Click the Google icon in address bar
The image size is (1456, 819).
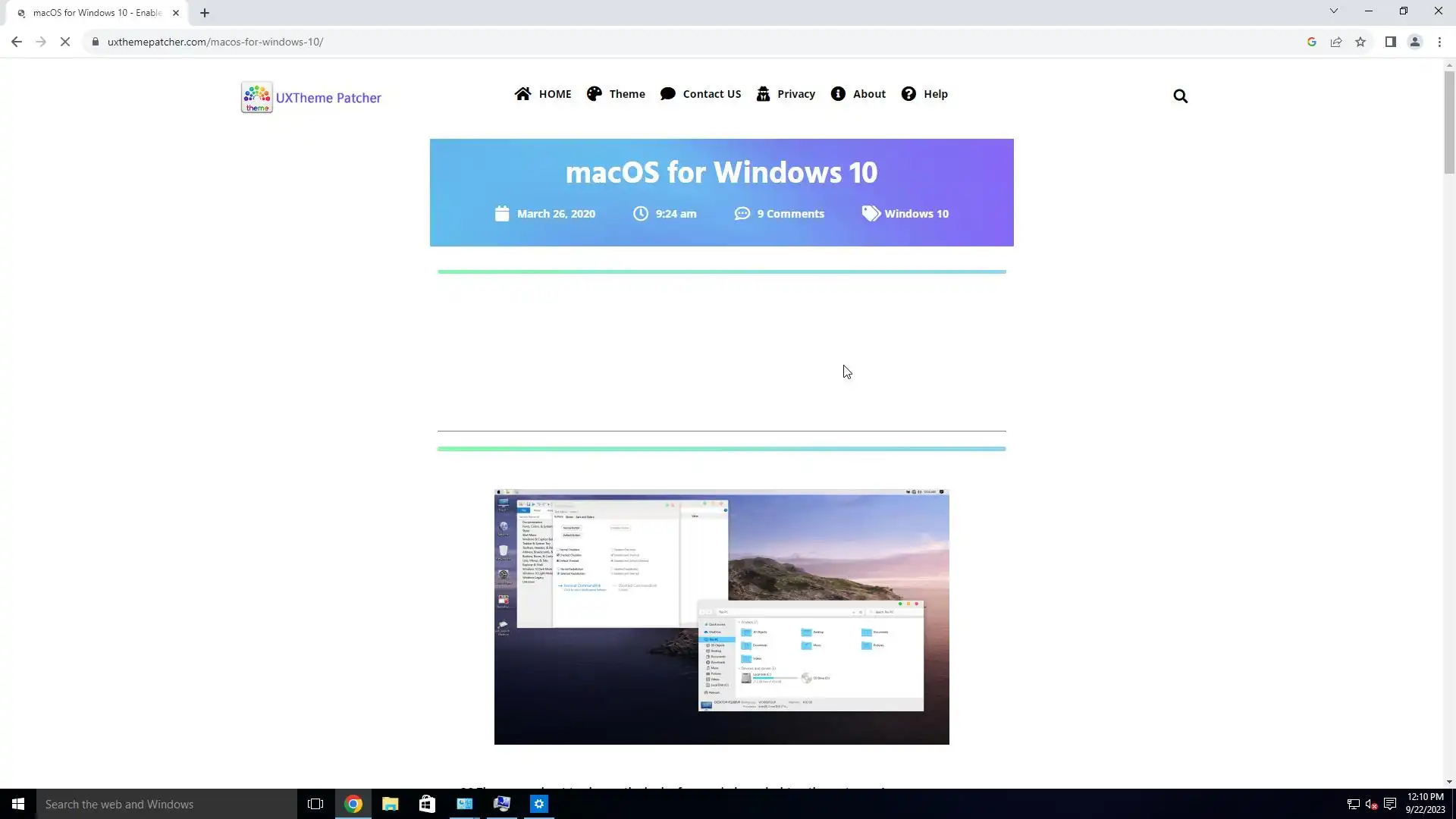point(1311,42)
